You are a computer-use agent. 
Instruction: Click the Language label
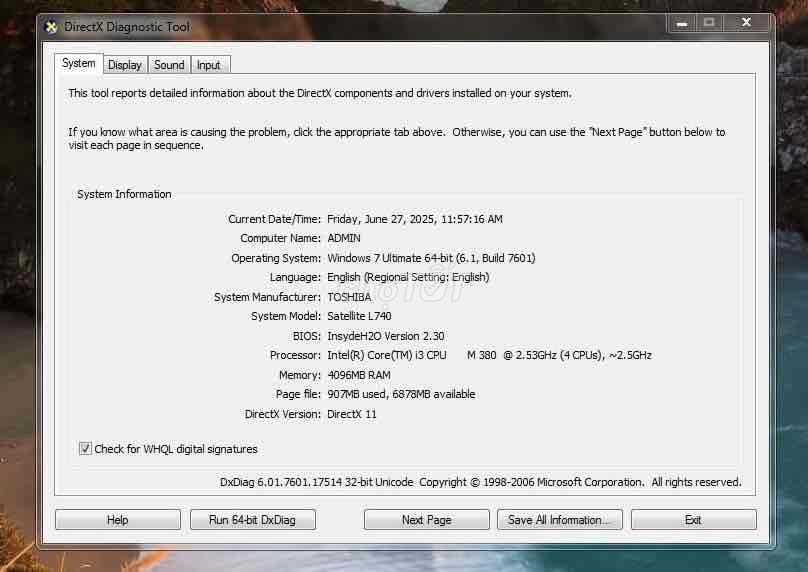tap(295, 277)
